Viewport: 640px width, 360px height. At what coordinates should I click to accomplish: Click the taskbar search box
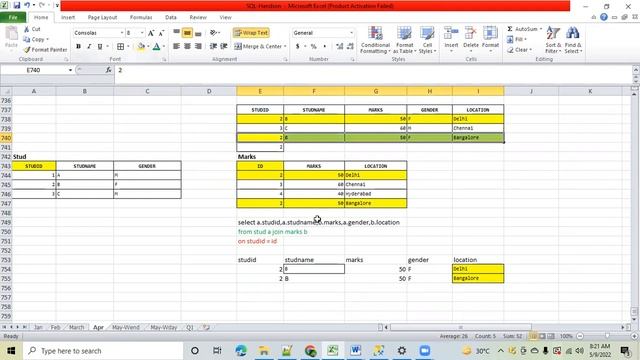click(x=103, y=351)
